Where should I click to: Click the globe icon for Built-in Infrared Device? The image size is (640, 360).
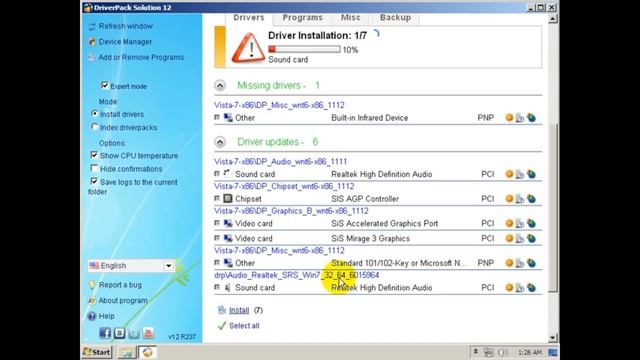tap(531, 118)
